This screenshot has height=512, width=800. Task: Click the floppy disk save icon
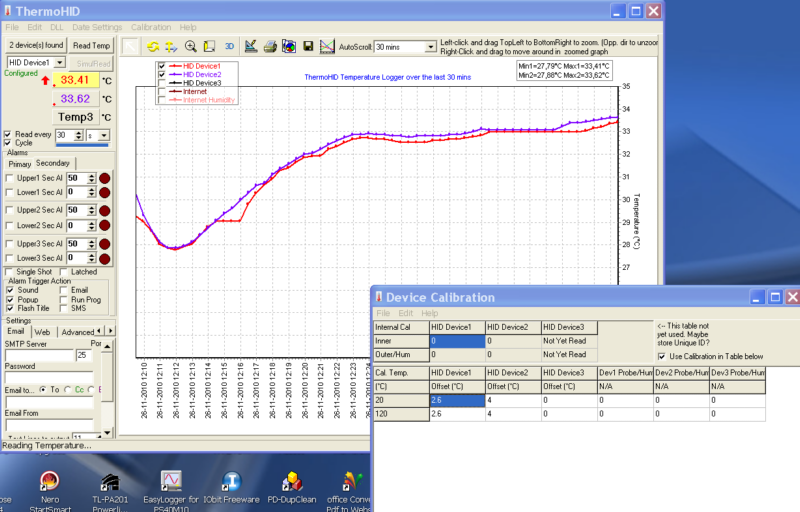(x=308, y=46)
